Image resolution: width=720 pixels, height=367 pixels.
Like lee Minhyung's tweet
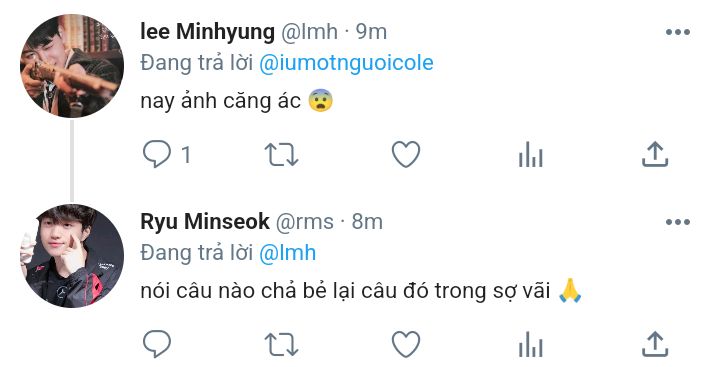[x=406, y=154]
